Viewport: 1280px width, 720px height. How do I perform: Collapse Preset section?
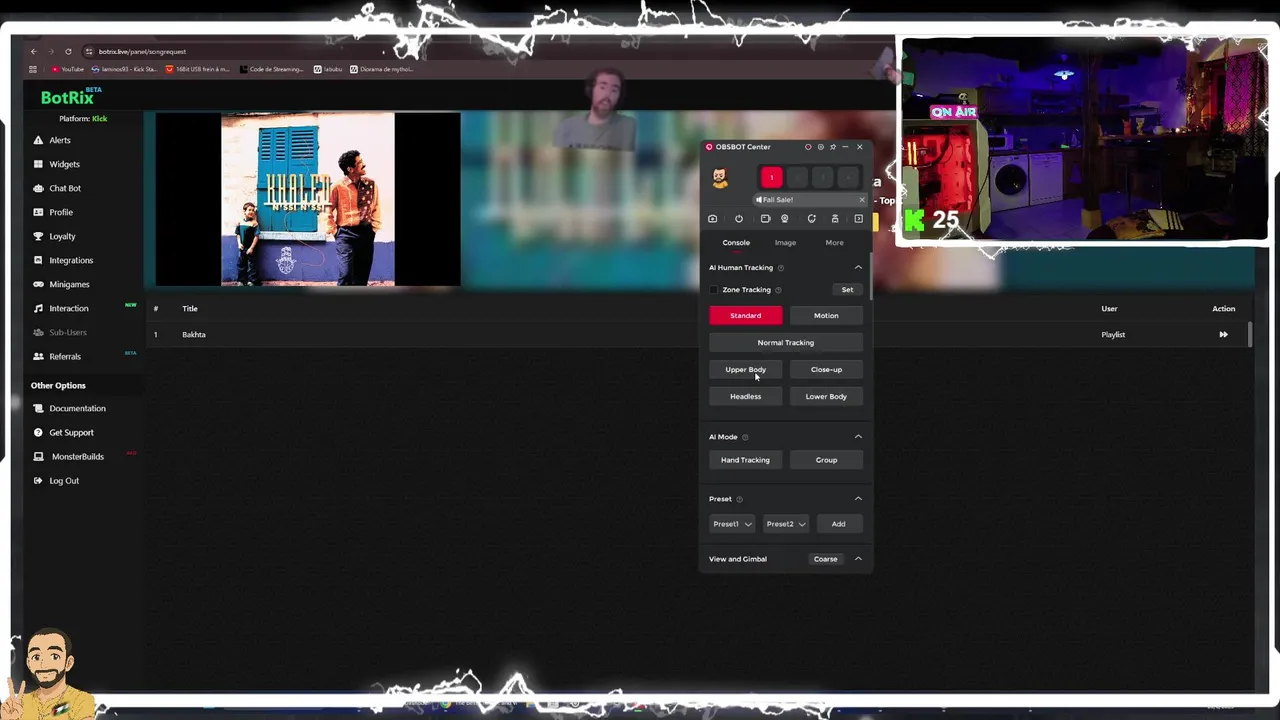tap(858, 499)
